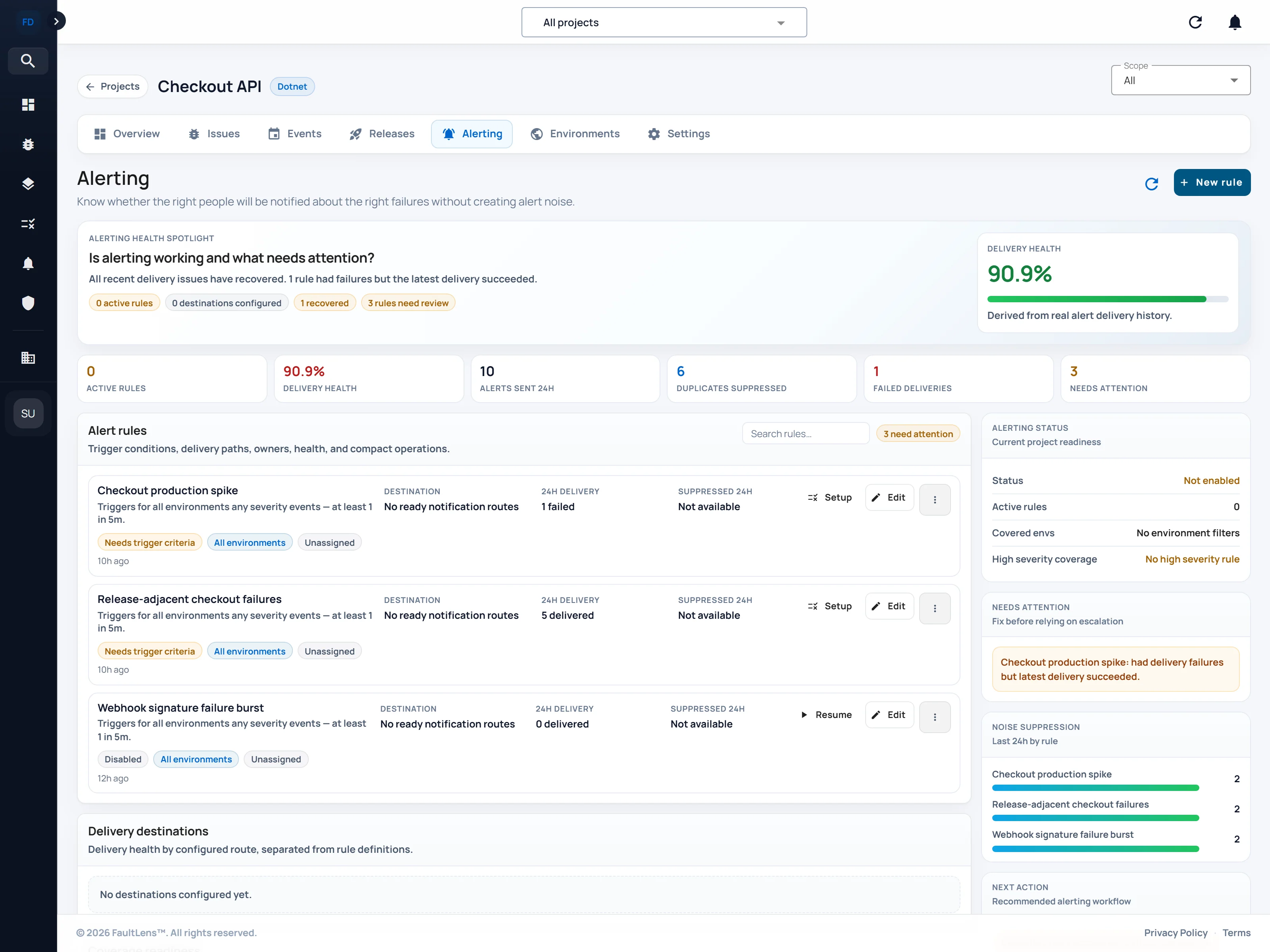
Task: Open the rules checklist icon in sidebar
Action: (27, 224)
